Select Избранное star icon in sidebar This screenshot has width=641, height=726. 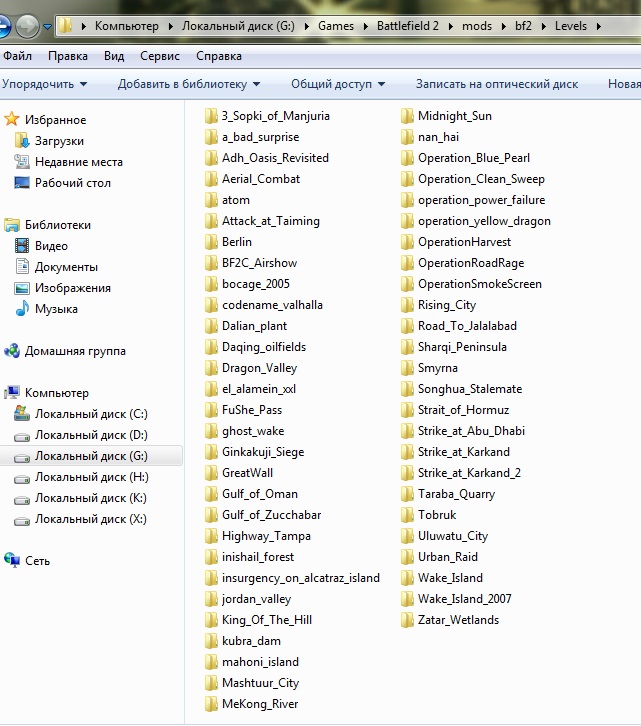coord(12,119)
